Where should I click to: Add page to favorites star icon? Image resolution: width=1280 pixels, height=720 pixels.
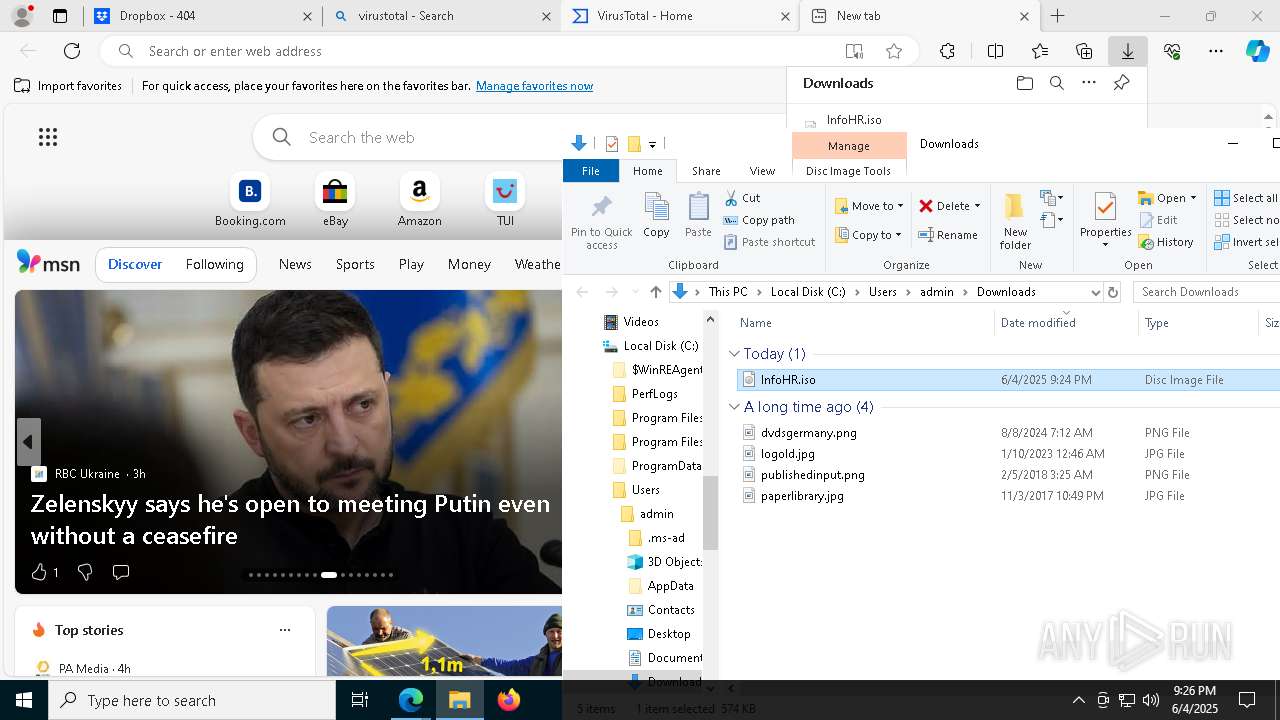pos(894,51)
